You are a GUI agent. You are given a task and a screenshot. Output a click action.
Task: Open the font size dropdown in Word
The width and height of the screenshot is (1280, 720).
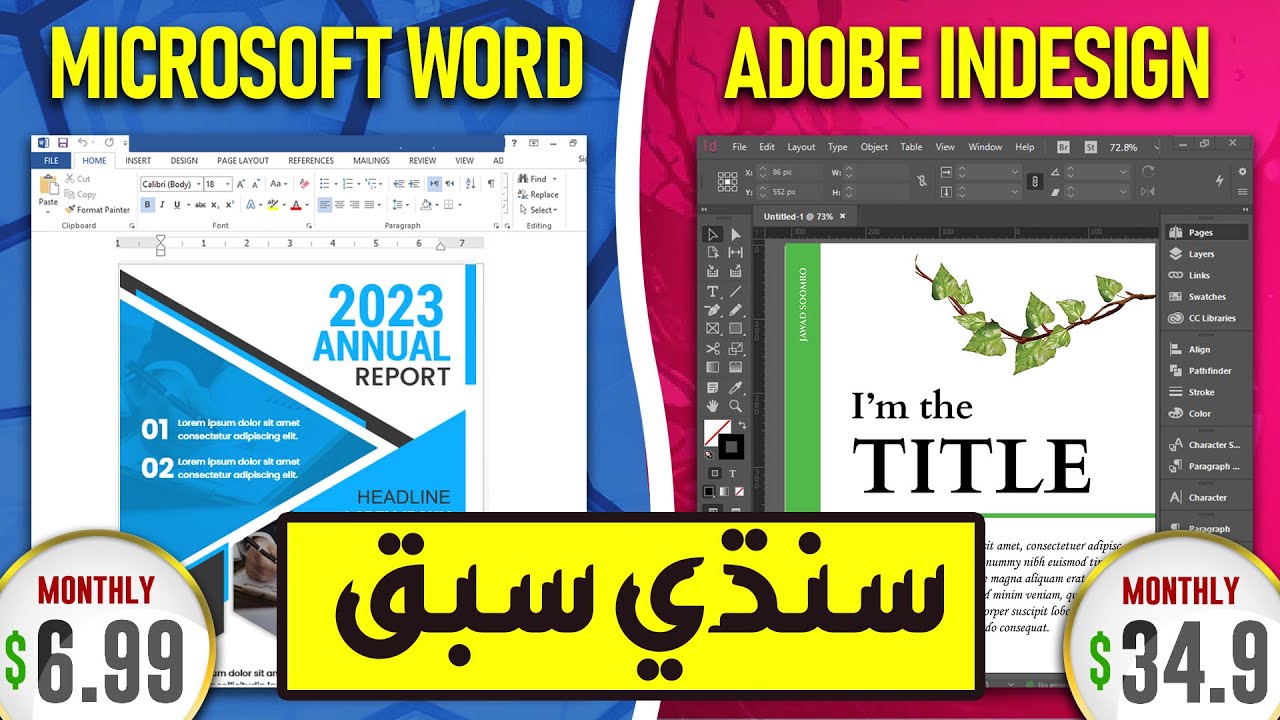227,184
